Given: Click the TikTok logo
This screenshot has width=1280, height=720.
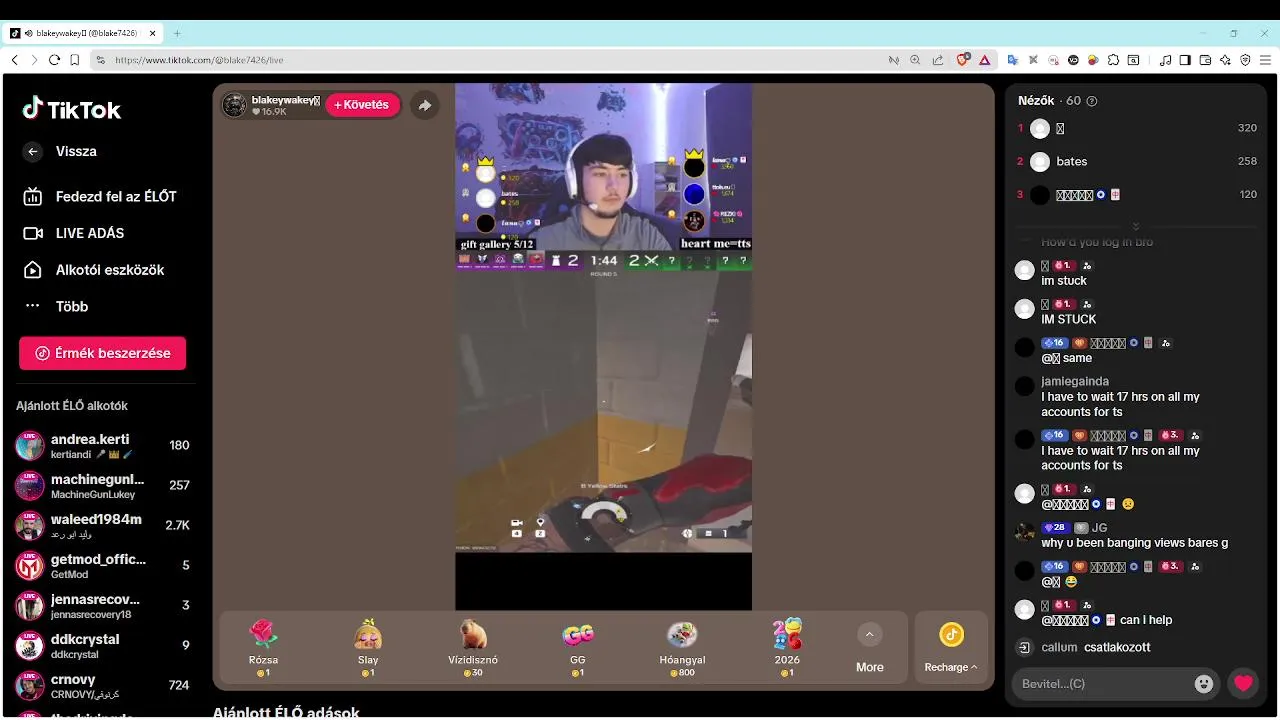Looking at the screenshot, I should click(72, 109).
